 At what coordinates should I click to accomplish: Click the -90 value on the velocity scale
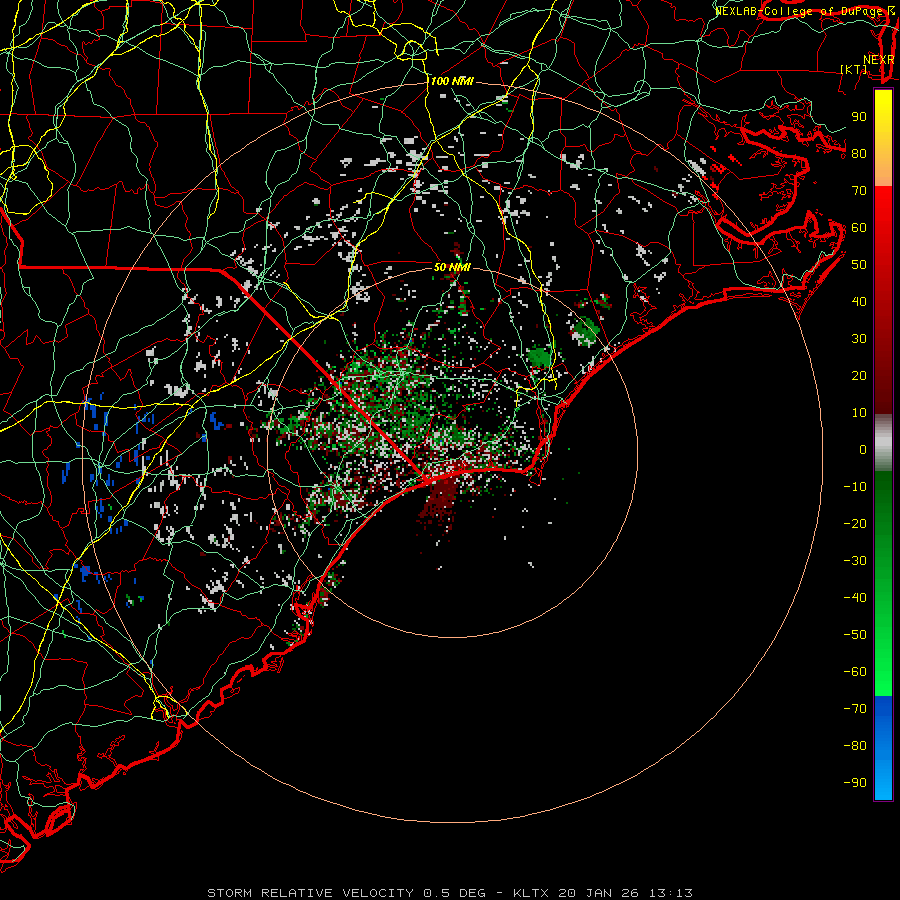tap(855, 783)
